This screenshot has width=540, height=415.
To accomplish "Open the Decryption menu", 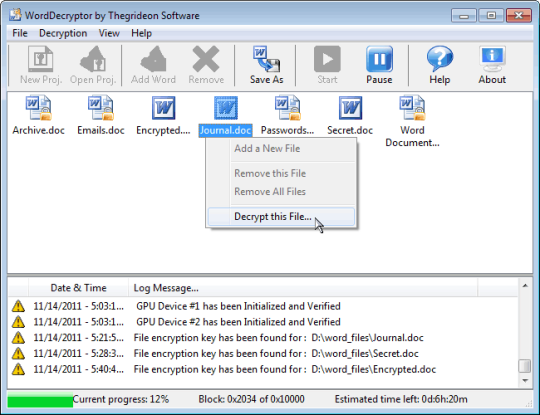I will [x=63, y=33].
